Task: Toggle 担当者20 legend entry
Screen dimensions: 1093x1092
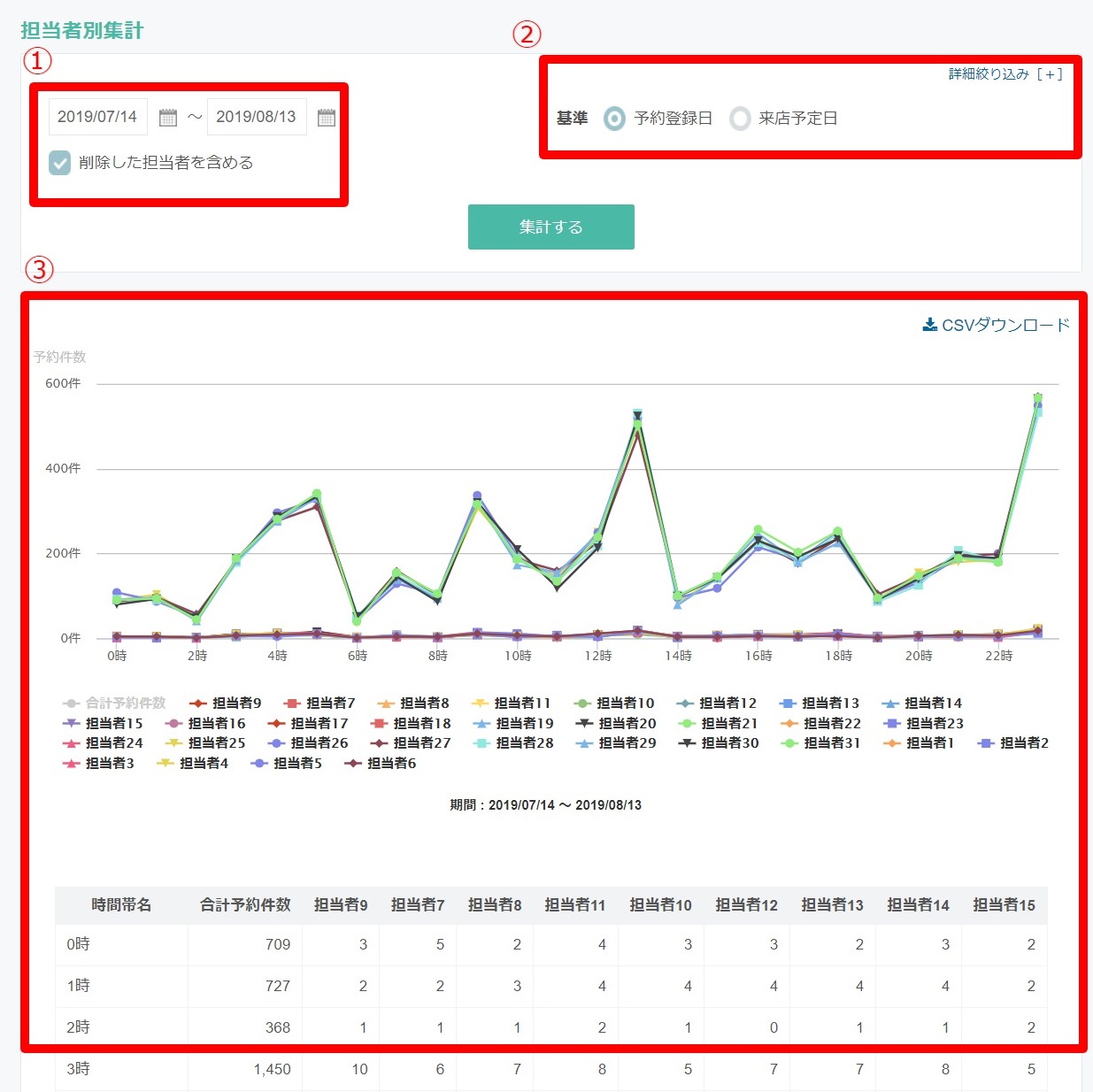Action: (616, 723)
